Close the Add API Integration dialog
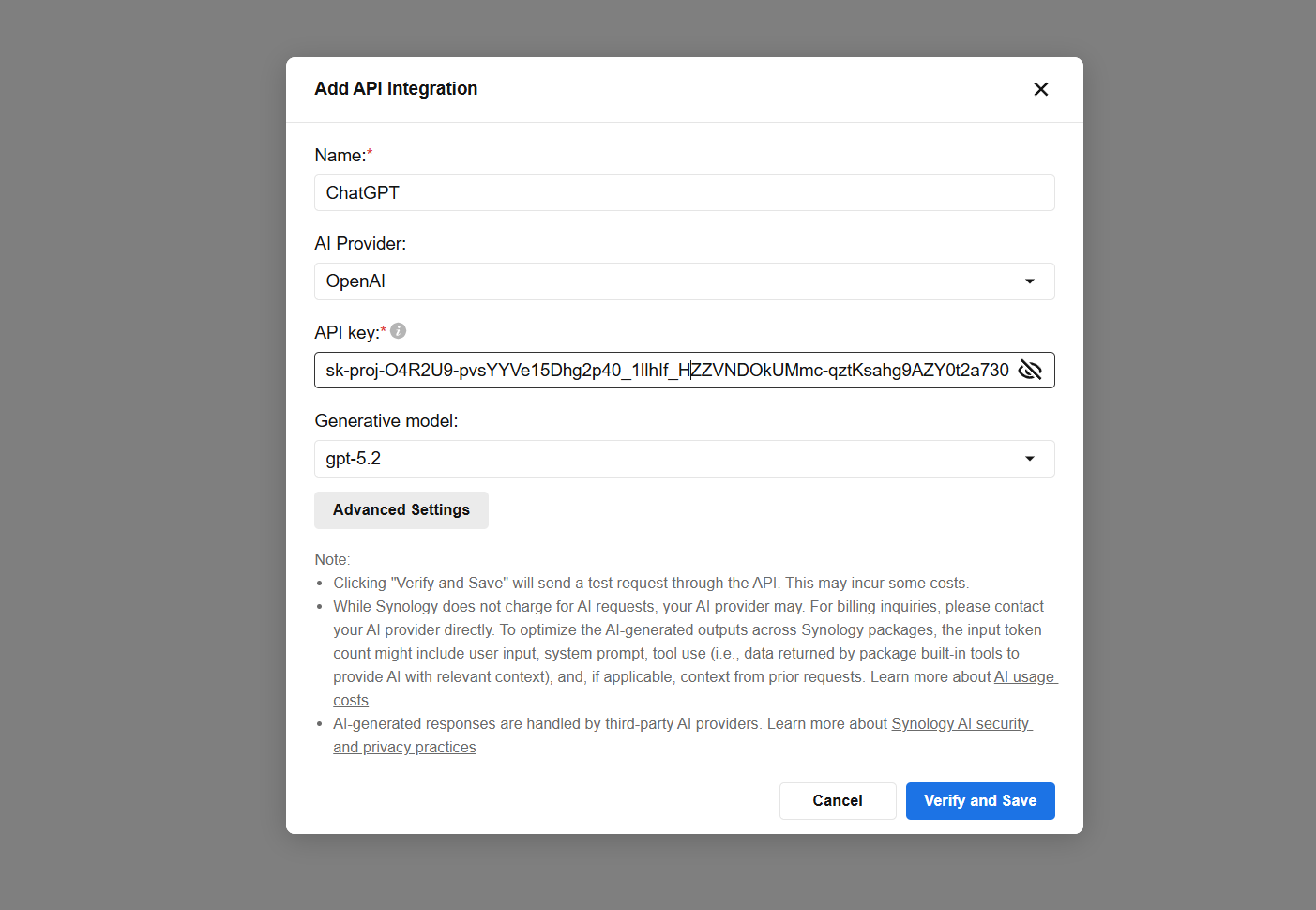 point(1040,89)
